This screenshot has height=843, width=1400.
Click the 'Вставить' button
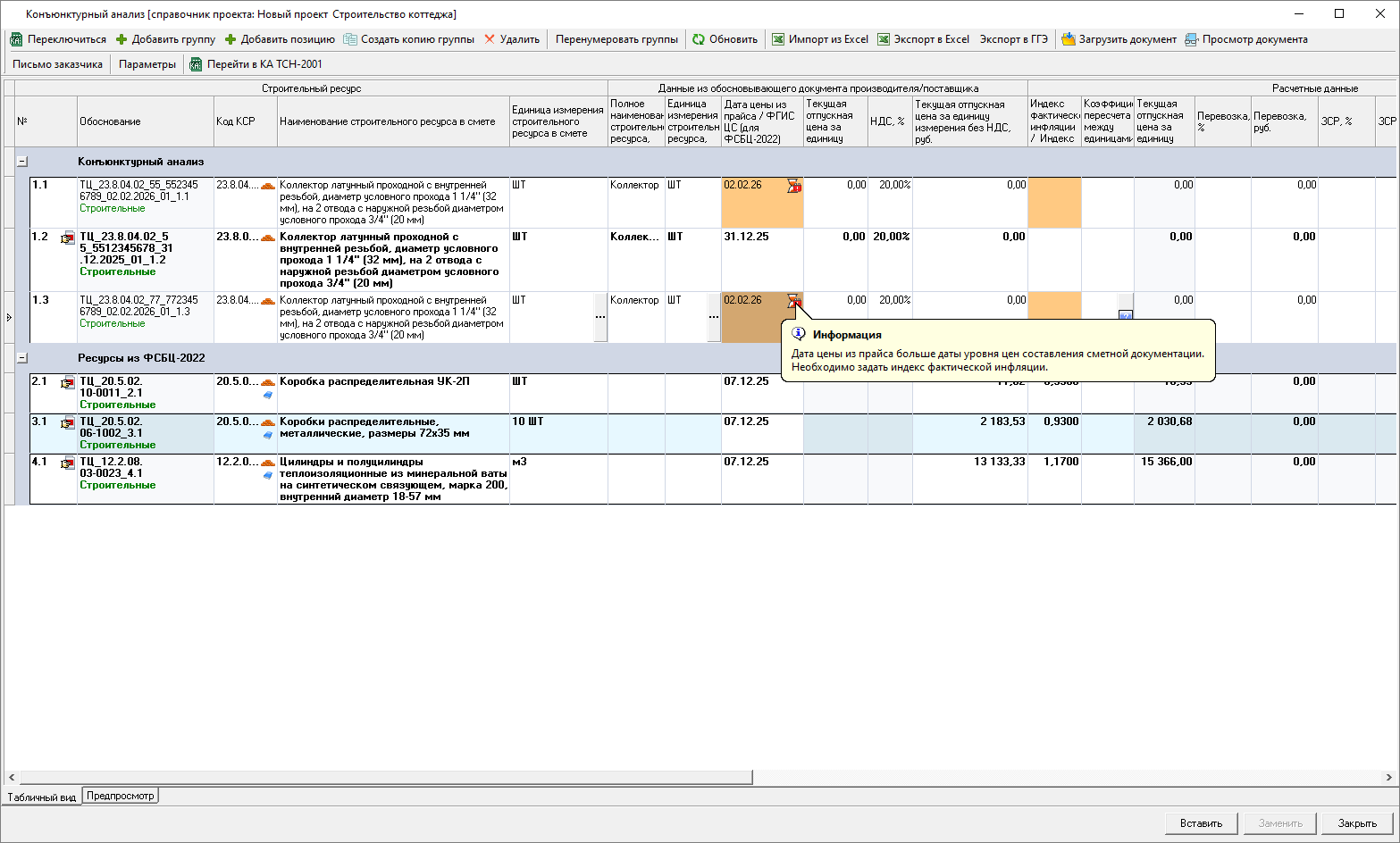[1201, 823]
